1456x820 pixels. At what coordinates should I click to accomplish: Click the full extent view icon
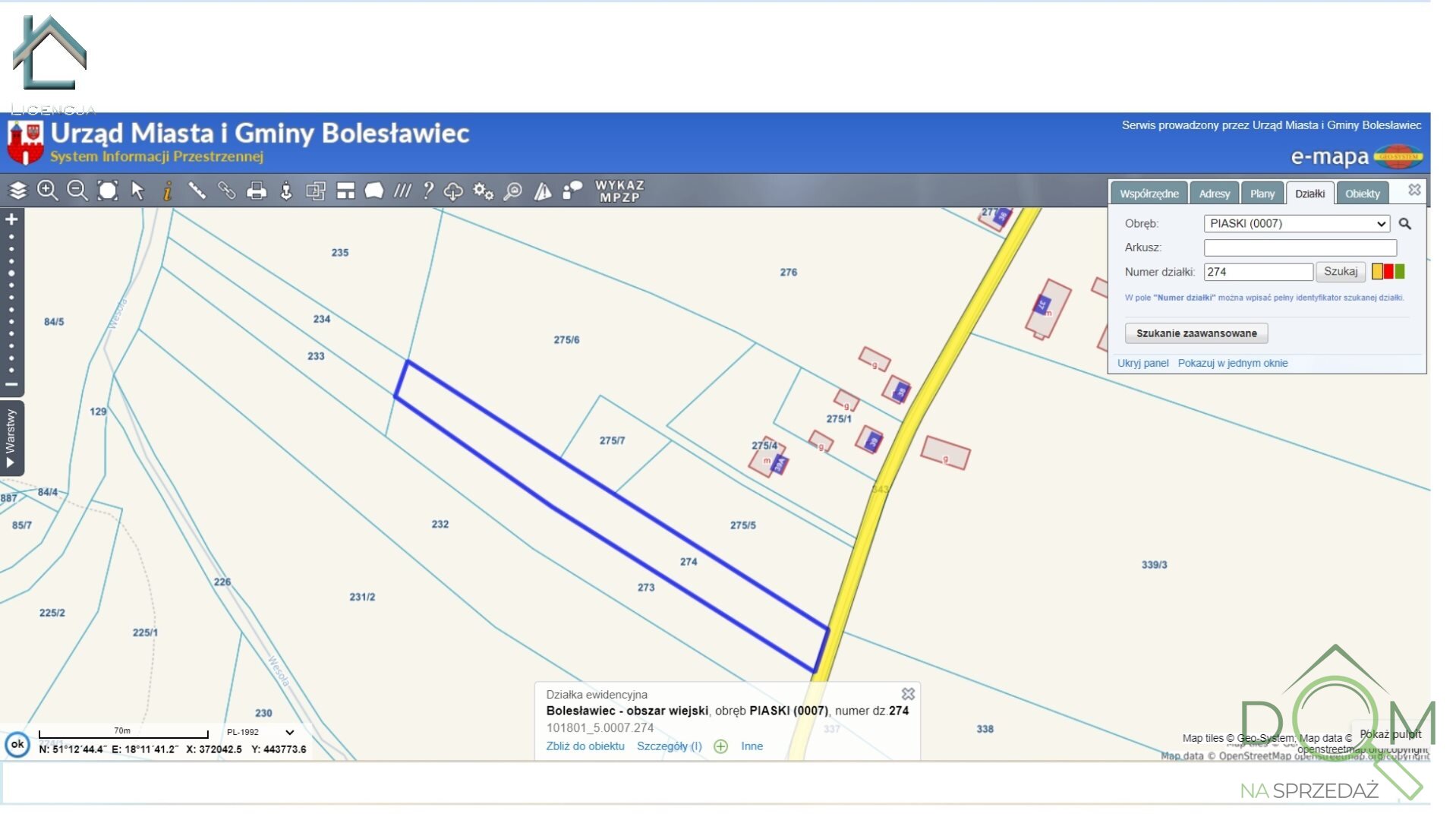coord(108,191)
